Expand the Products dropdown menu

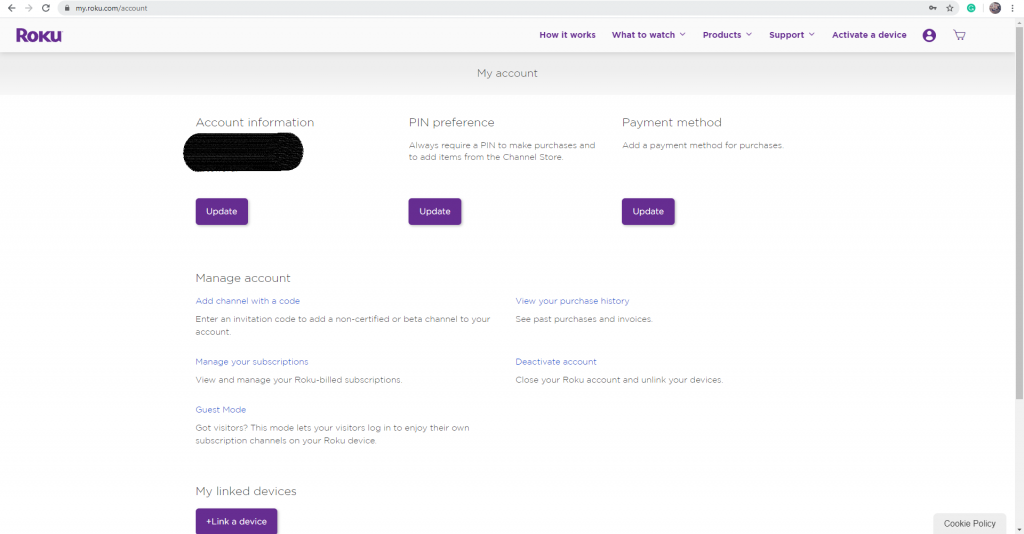727,35
